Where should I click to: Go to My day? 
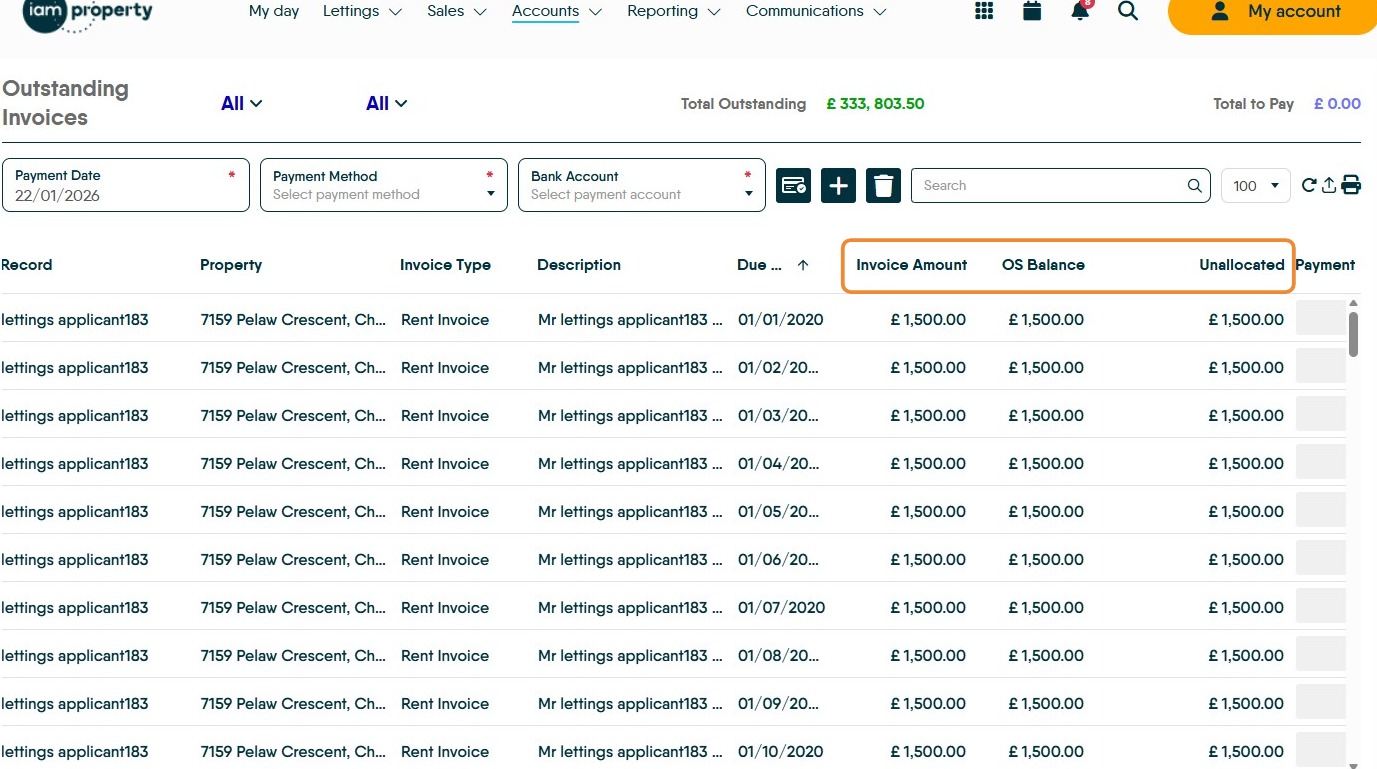point(274,11)
